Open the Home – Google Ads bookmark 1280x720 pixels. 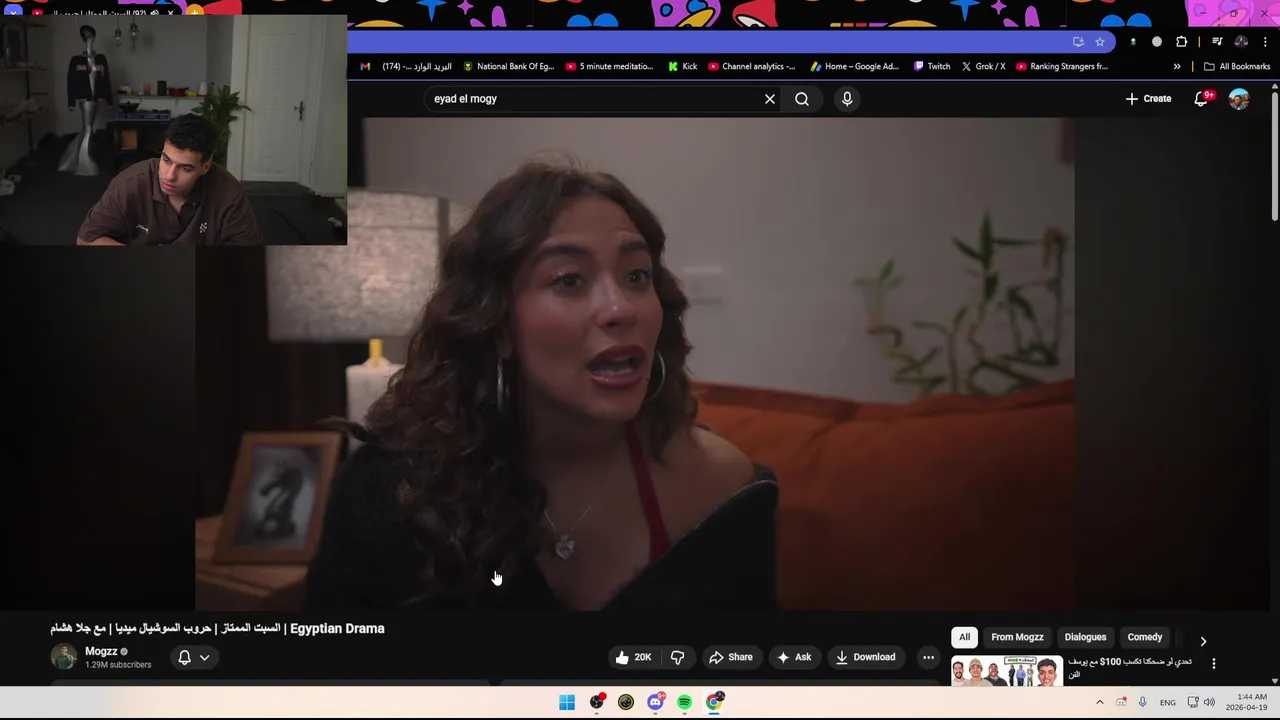[x=855, y=67]
